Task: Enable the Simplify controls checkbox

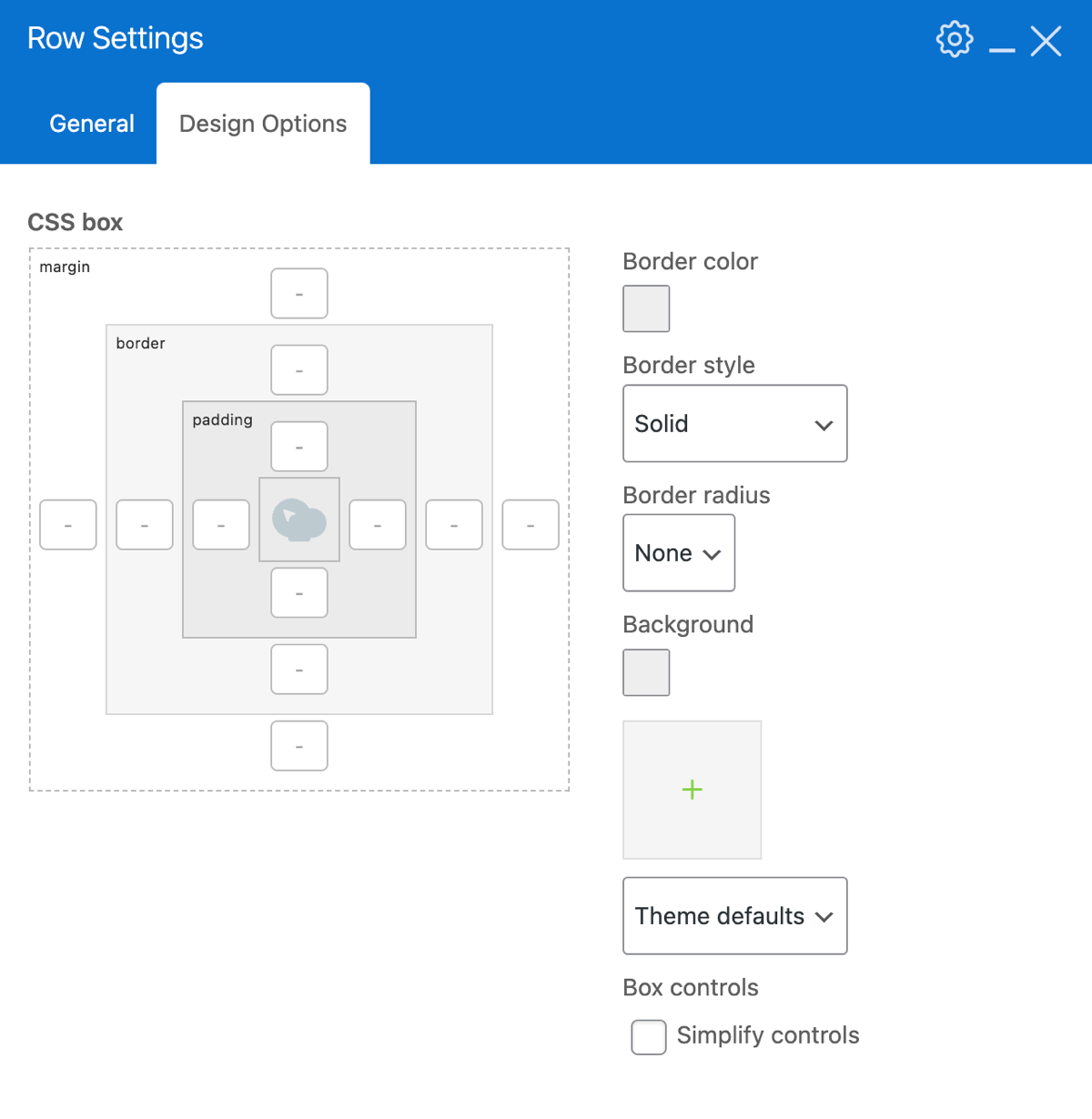Action: 649,1037
